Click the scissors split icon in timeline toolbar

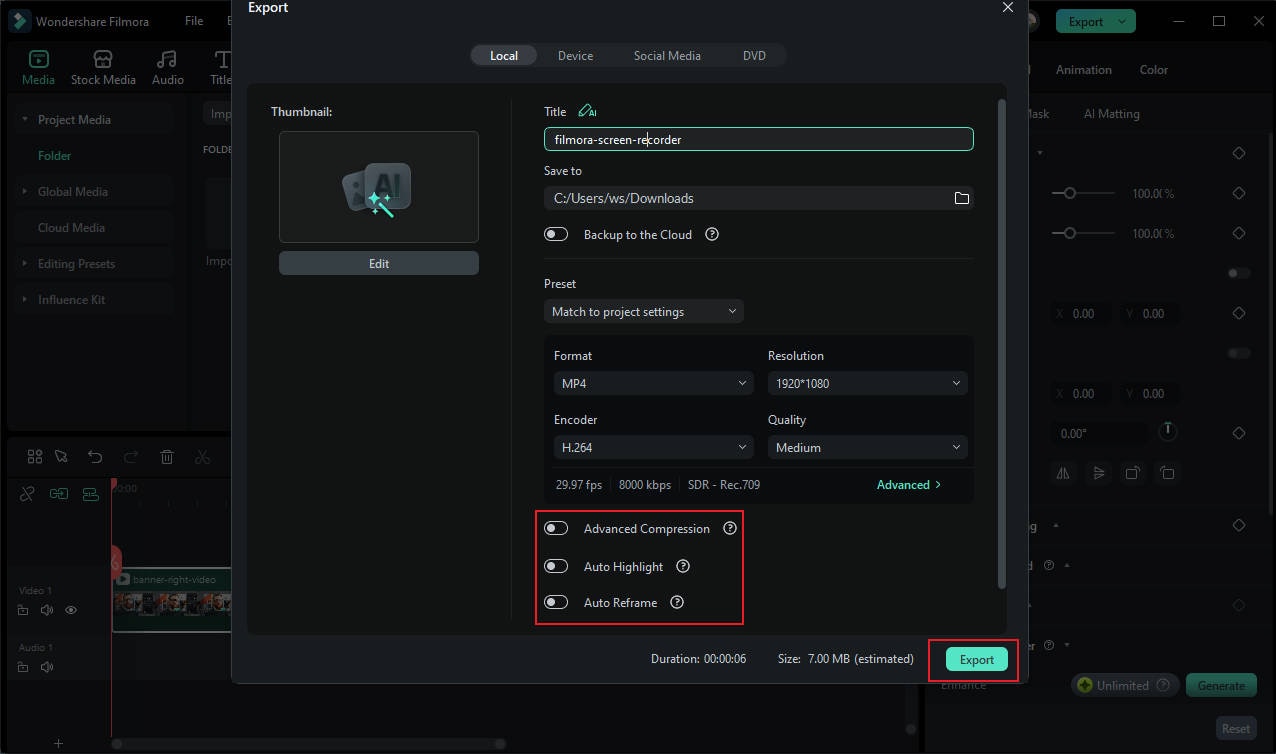203,457
